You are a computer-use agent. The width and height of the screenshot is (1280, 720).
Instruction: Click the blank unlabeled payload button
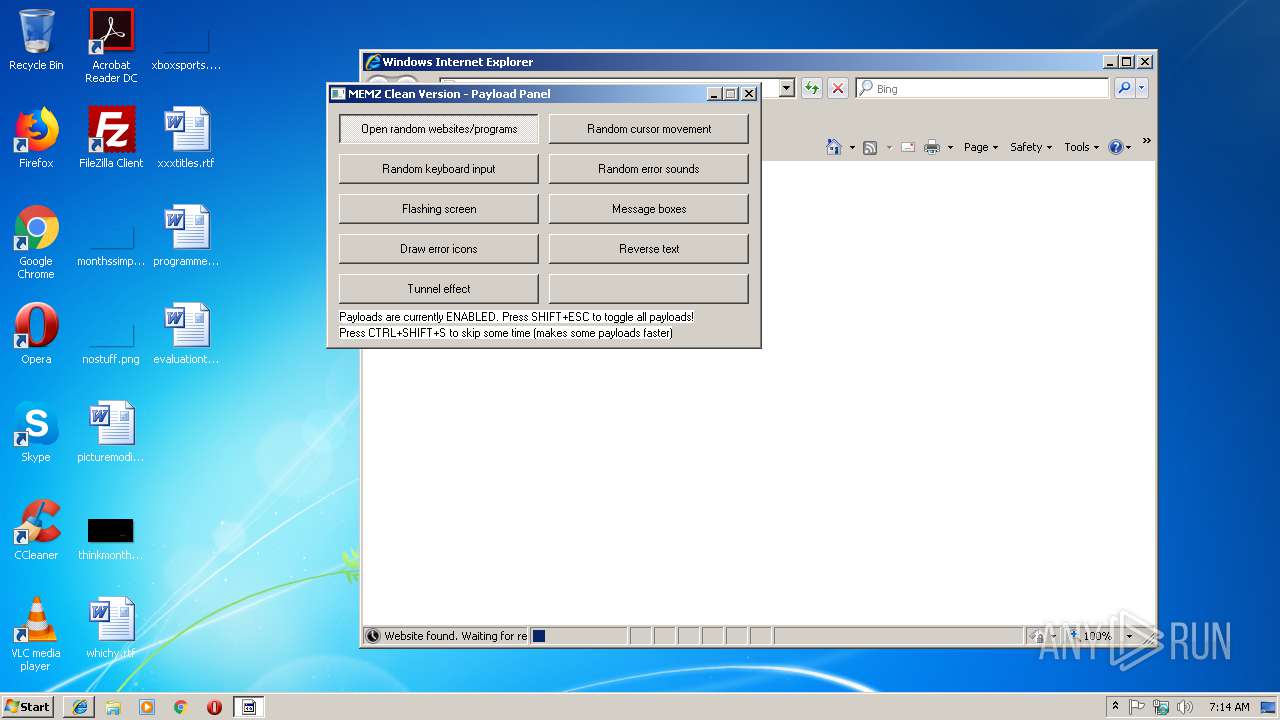[649, 289]
